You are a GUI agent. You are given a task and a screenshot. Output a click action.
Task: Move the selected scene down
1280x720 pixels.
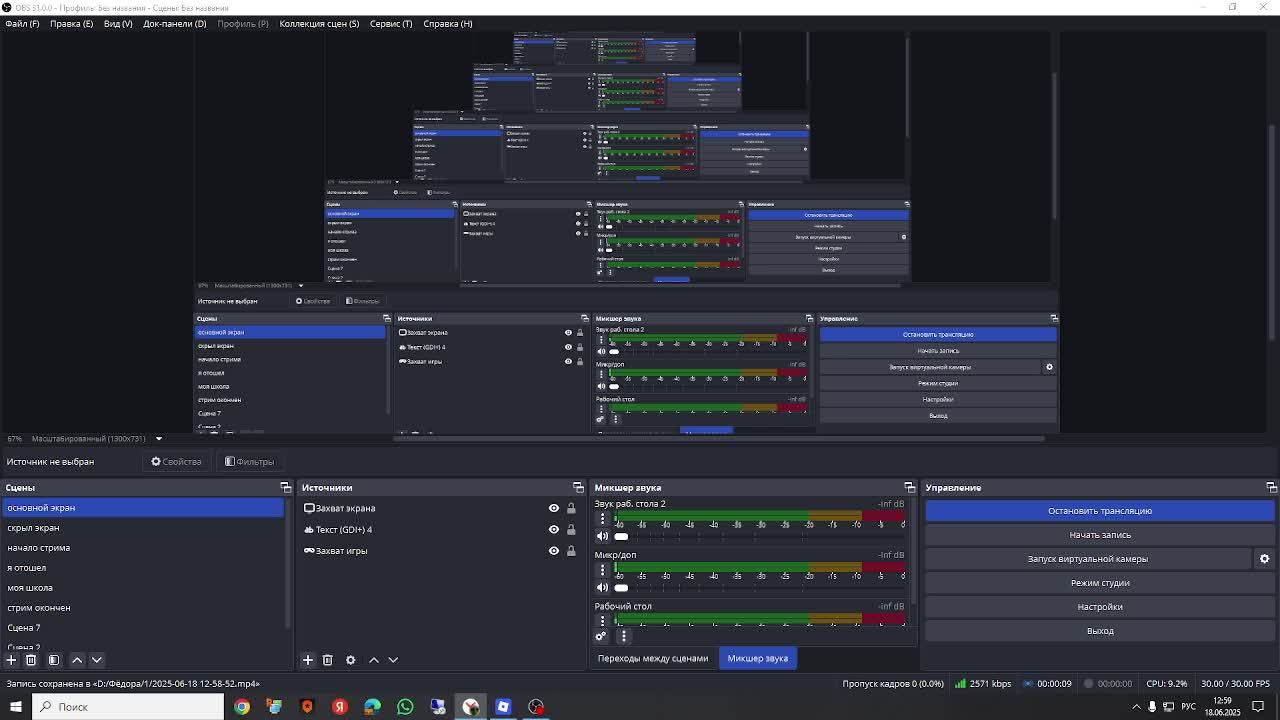97,660
